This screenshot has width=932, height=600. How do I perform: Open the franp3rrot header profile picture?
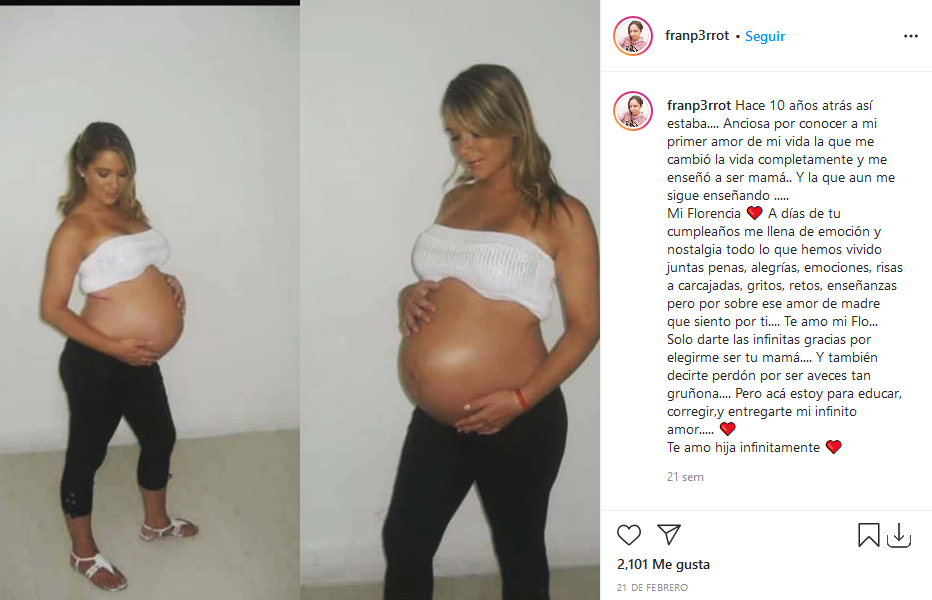[632, 36]
